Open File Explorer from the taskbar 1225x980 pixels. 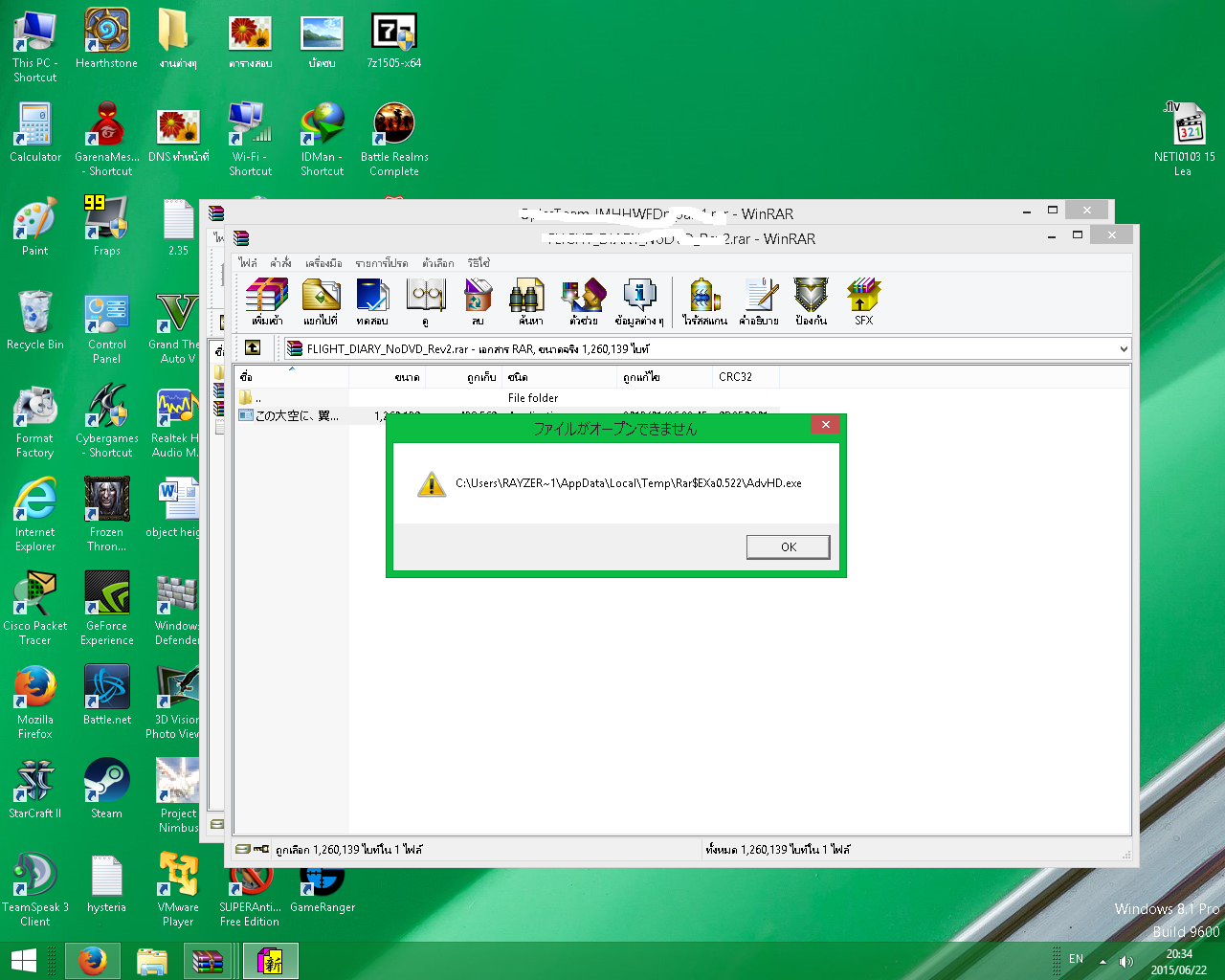tap(151, 961)
